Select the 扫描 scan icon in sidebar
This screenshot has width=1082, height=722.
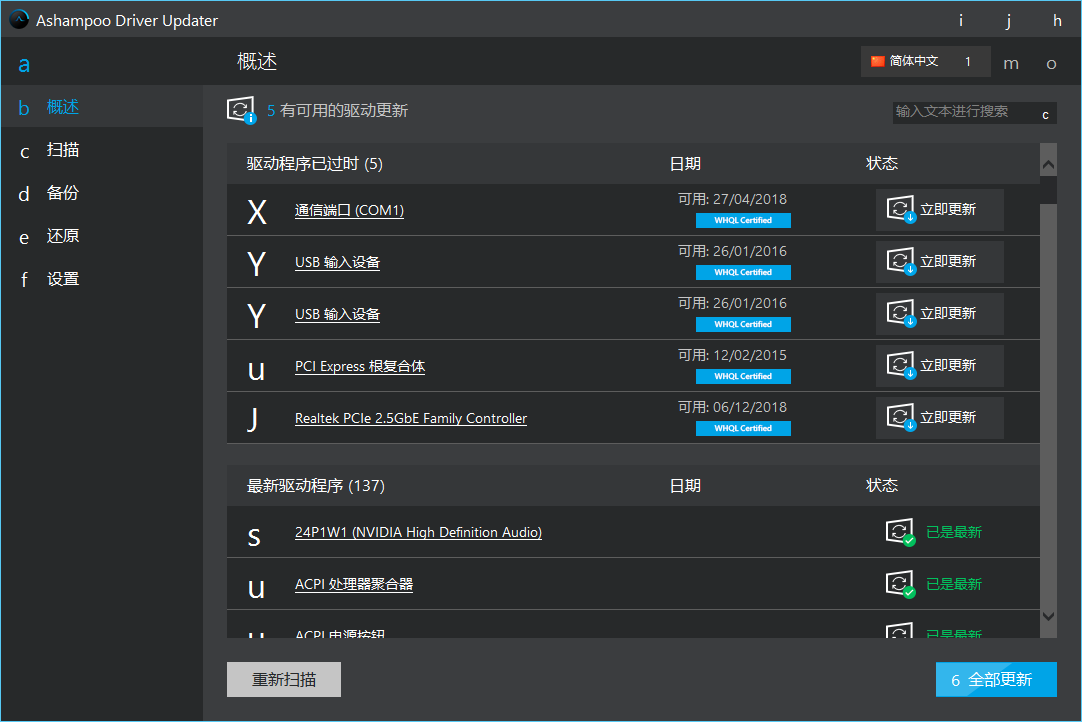click(x=23, y=150)
